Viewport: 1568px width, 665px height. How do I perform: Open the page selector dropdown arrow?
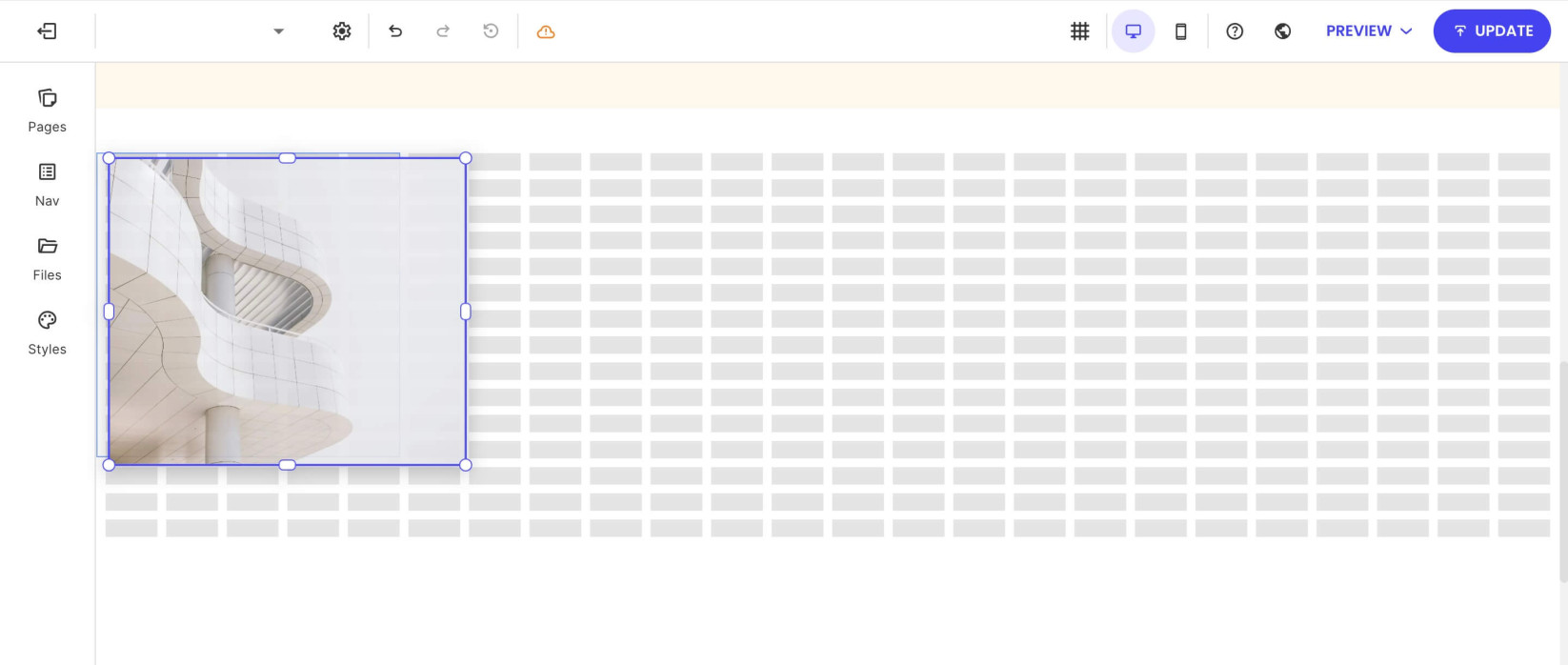278,31
